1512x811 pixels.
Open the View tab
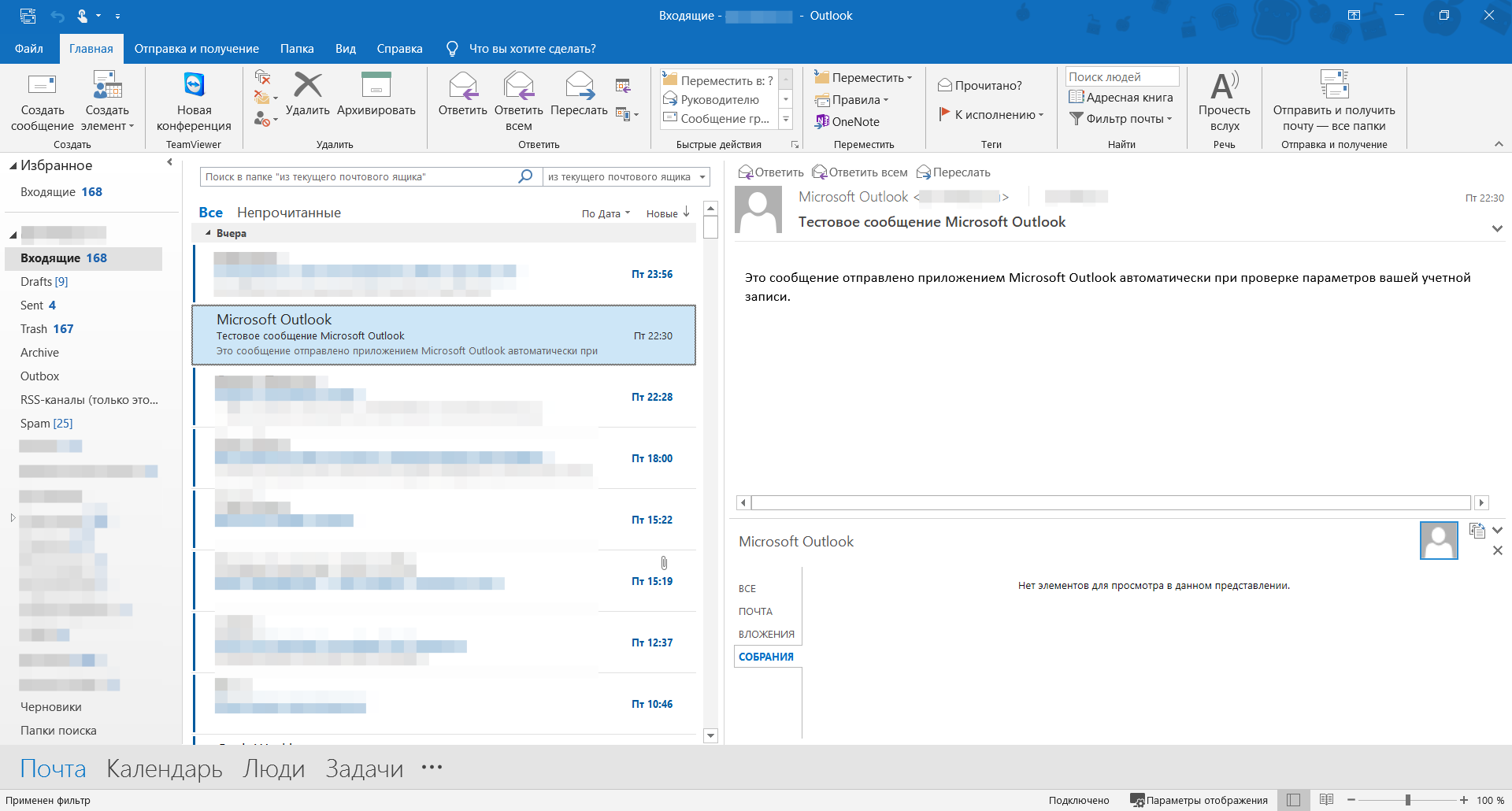(x=345, y=48)
